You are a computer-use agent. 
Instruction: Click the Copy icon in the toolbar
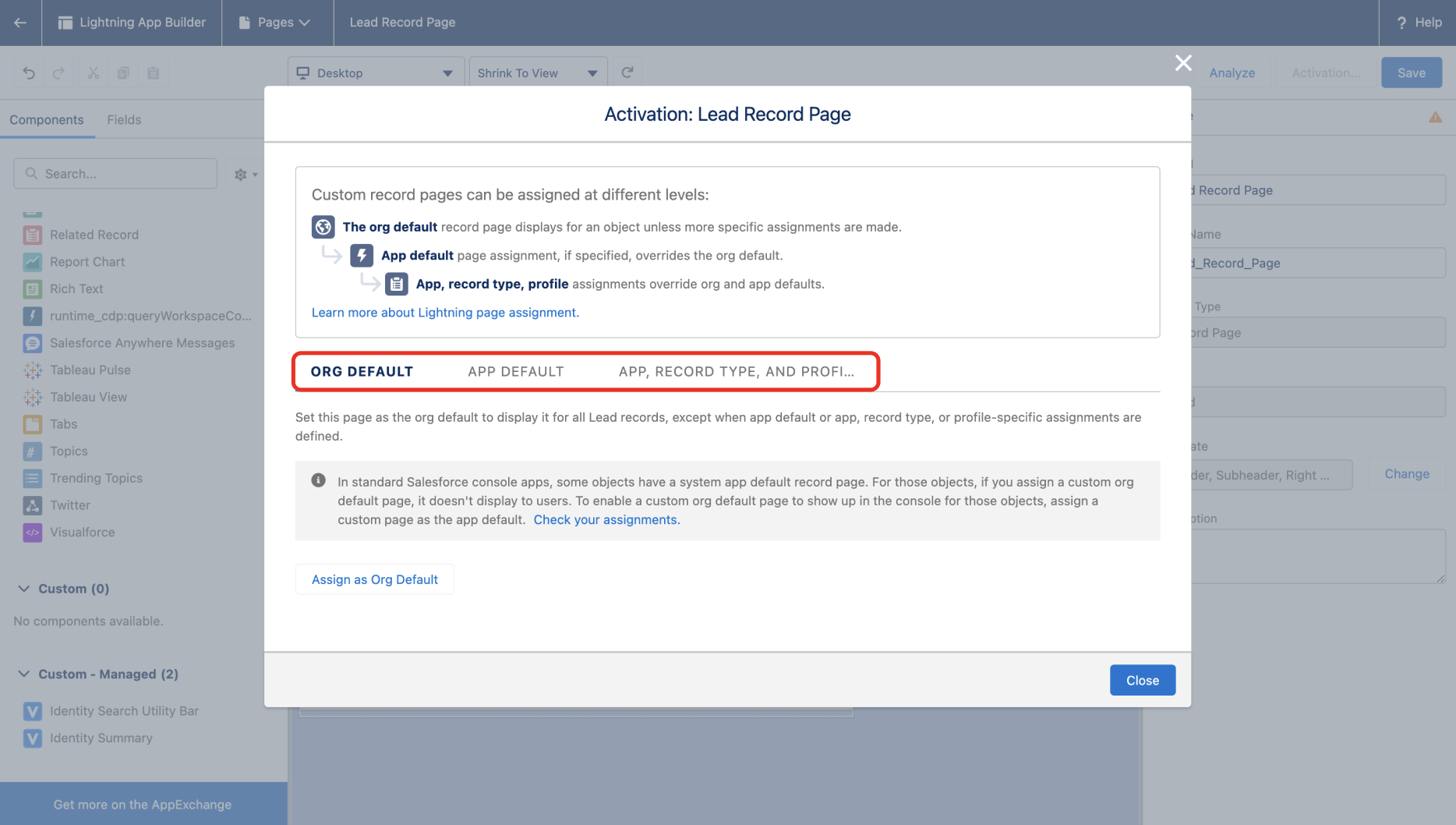coord(123,73)
